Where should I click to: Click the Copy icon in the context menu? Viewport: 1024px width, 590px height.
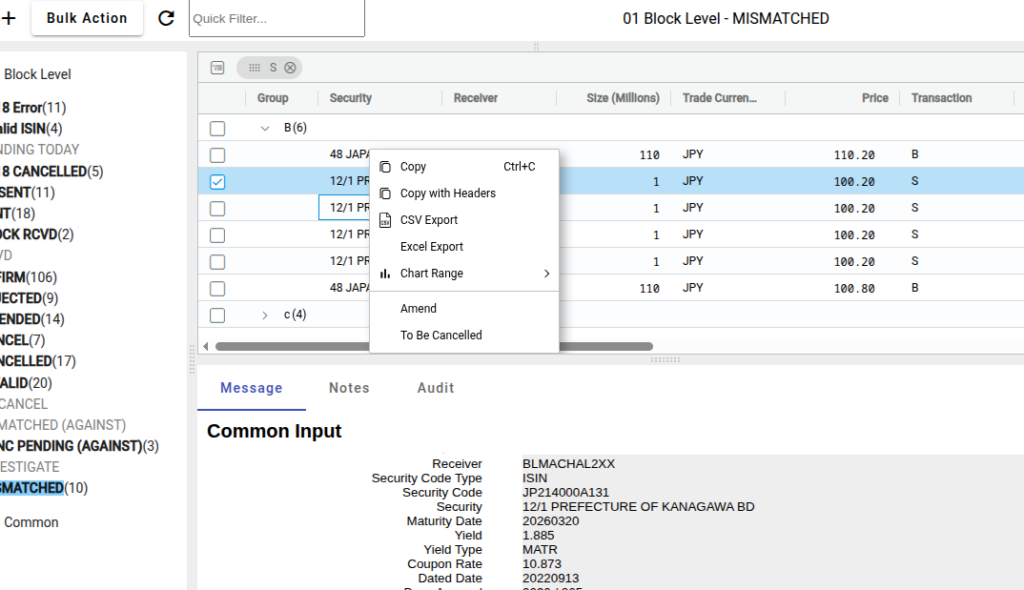click(x=385, y=167)
